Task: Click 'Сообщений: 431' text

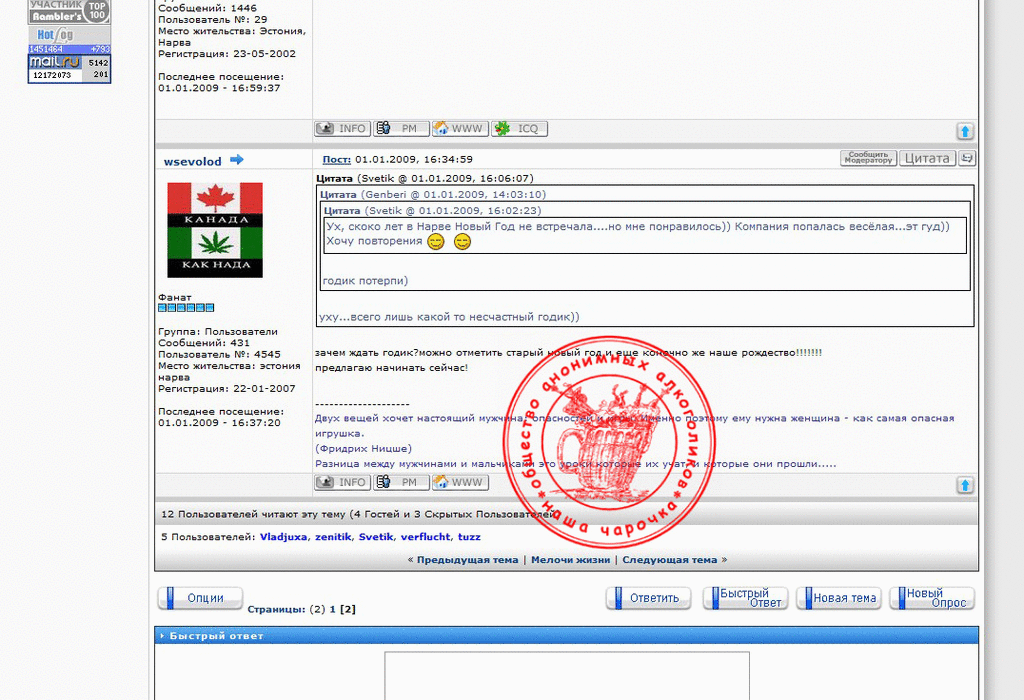Action: [204, 343]
